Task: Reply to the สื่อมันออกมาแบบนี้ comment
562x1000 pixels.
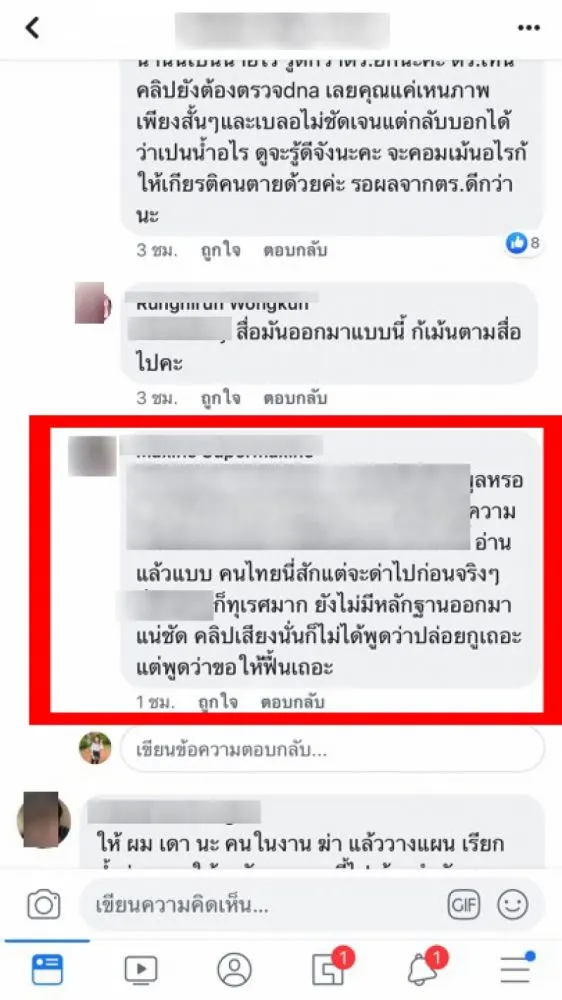Action: (295, 399)
